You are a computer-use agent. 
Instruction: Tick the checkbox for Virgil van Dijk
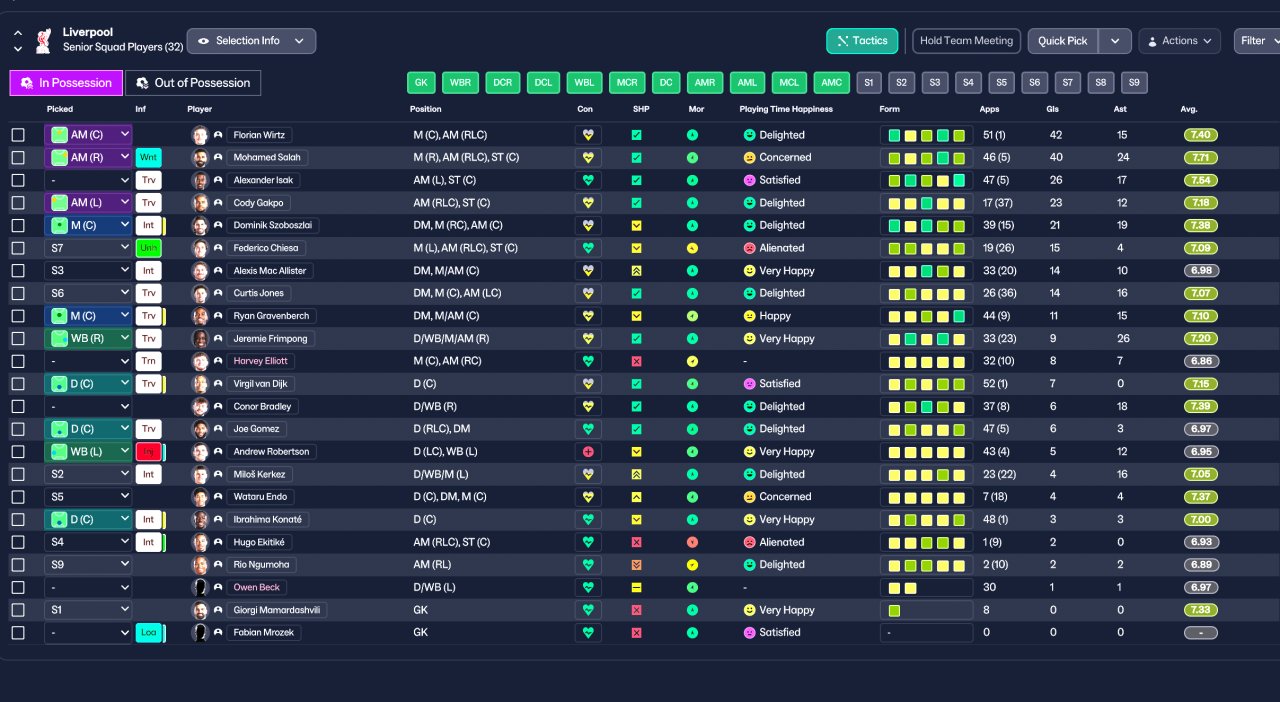[x=18, y=384]
